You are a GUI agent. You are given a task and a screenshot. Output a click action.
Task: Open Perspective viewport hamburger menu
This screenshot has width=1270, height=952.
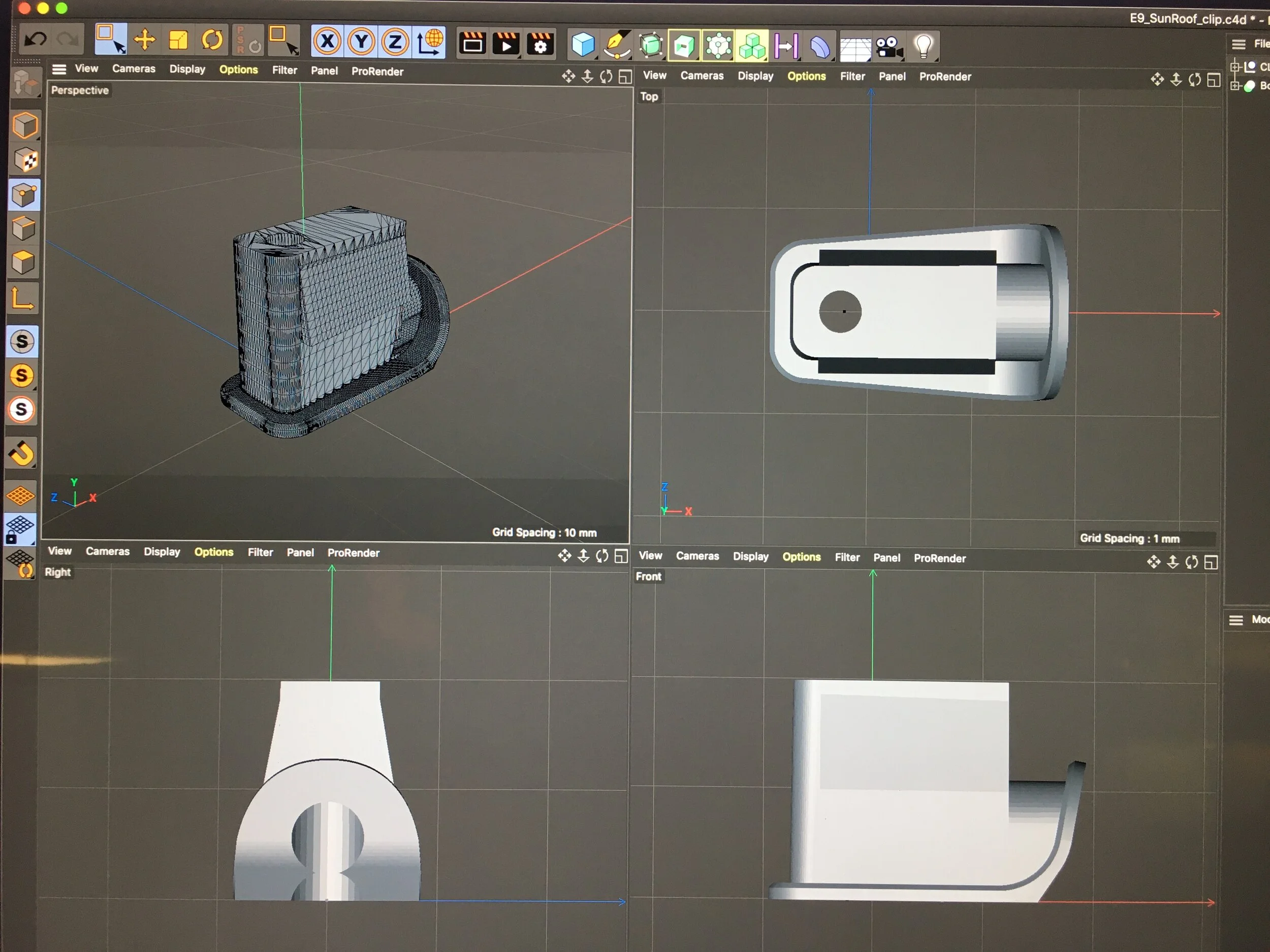pos(59,70)
